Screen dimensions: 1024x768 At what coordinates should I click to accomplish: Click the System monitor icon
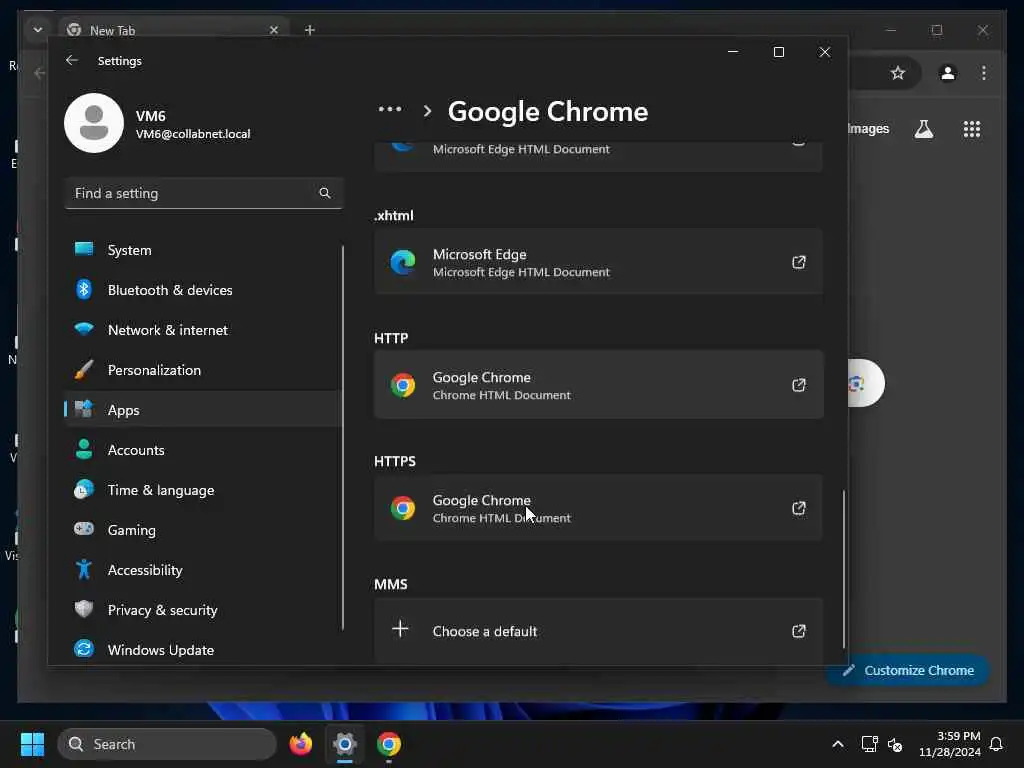84,249
